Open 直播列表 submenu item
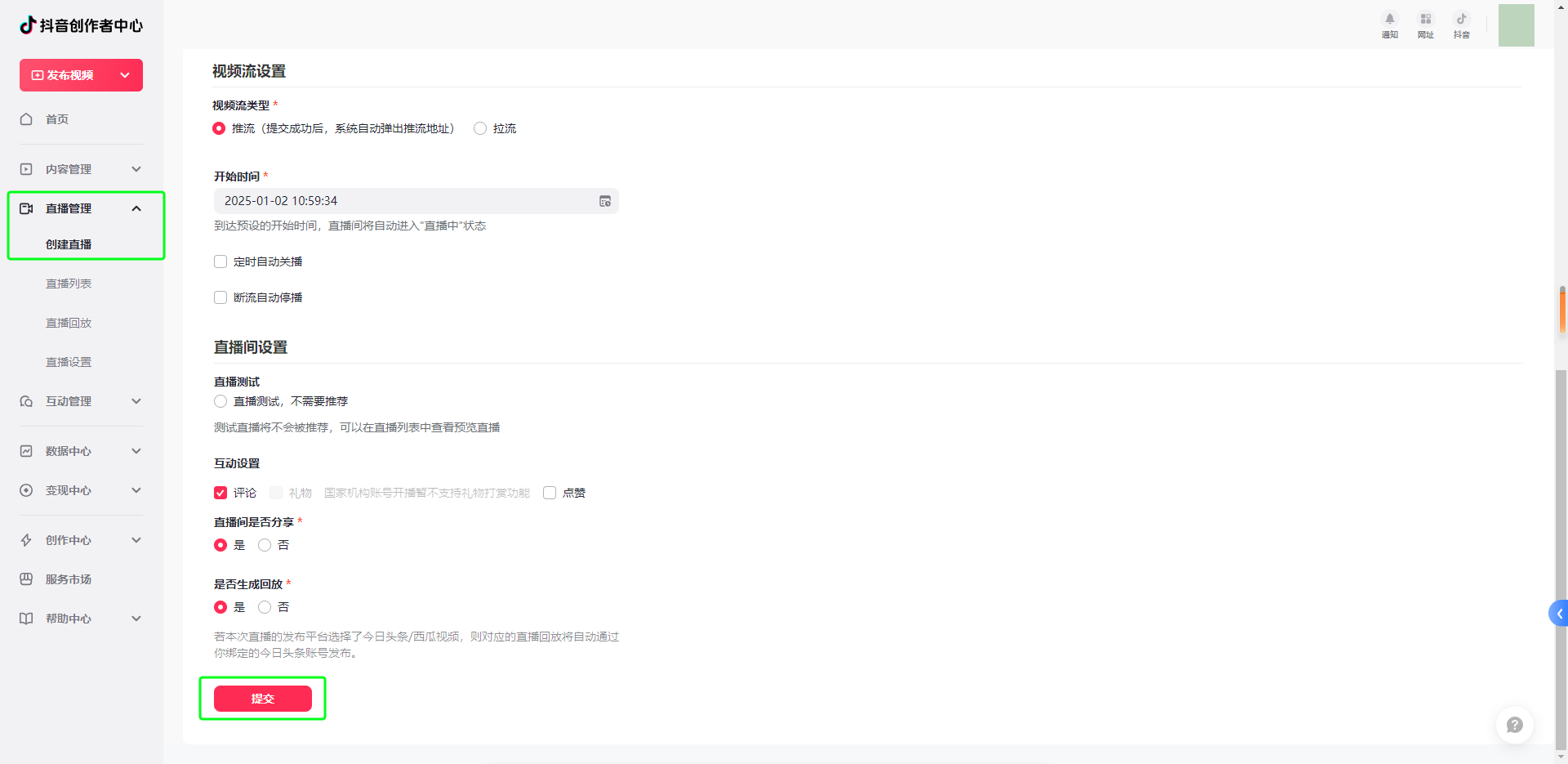Viewport: 1568px width, 764px height. pos(69,284)
